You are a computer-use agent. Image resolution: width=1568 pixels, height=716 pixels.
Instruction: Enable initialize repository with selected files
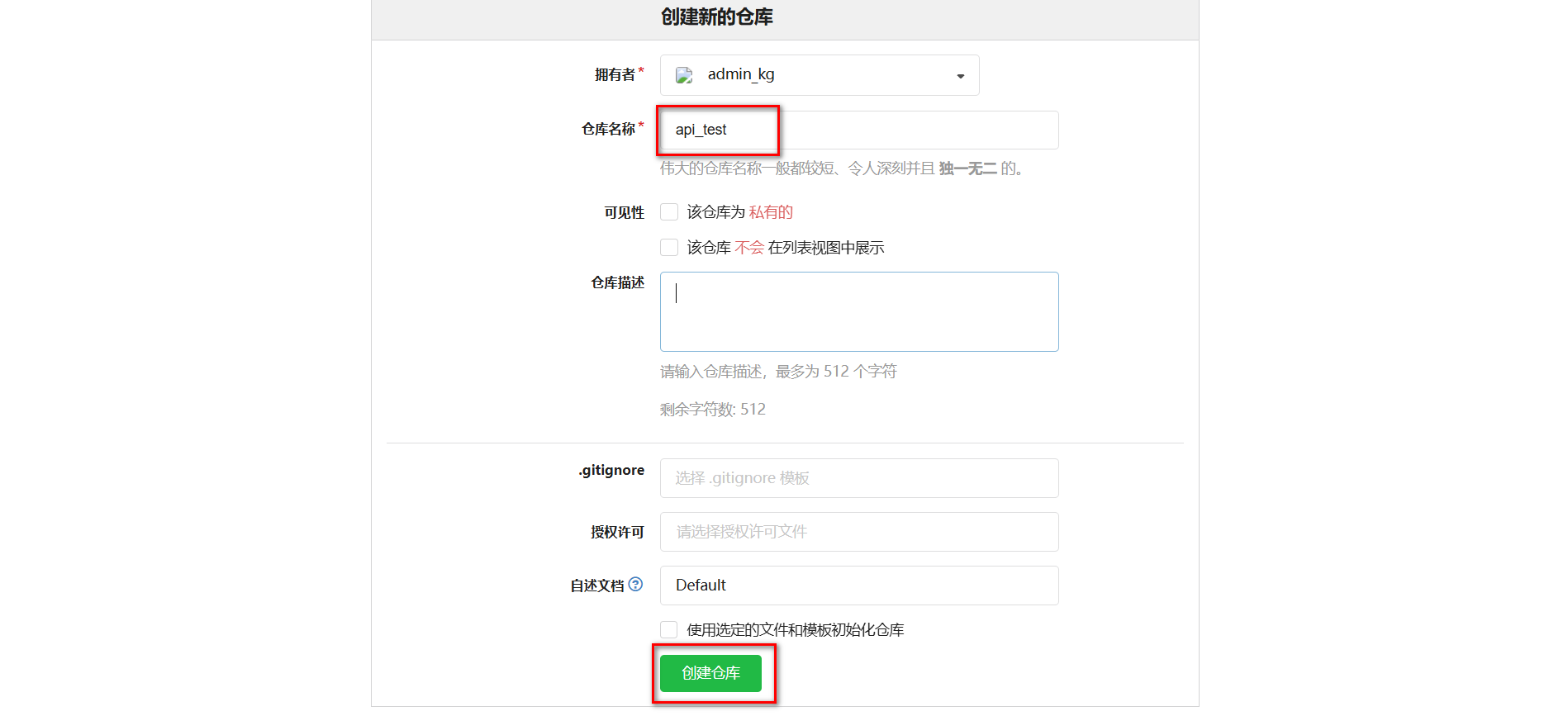tap(669, 630)
